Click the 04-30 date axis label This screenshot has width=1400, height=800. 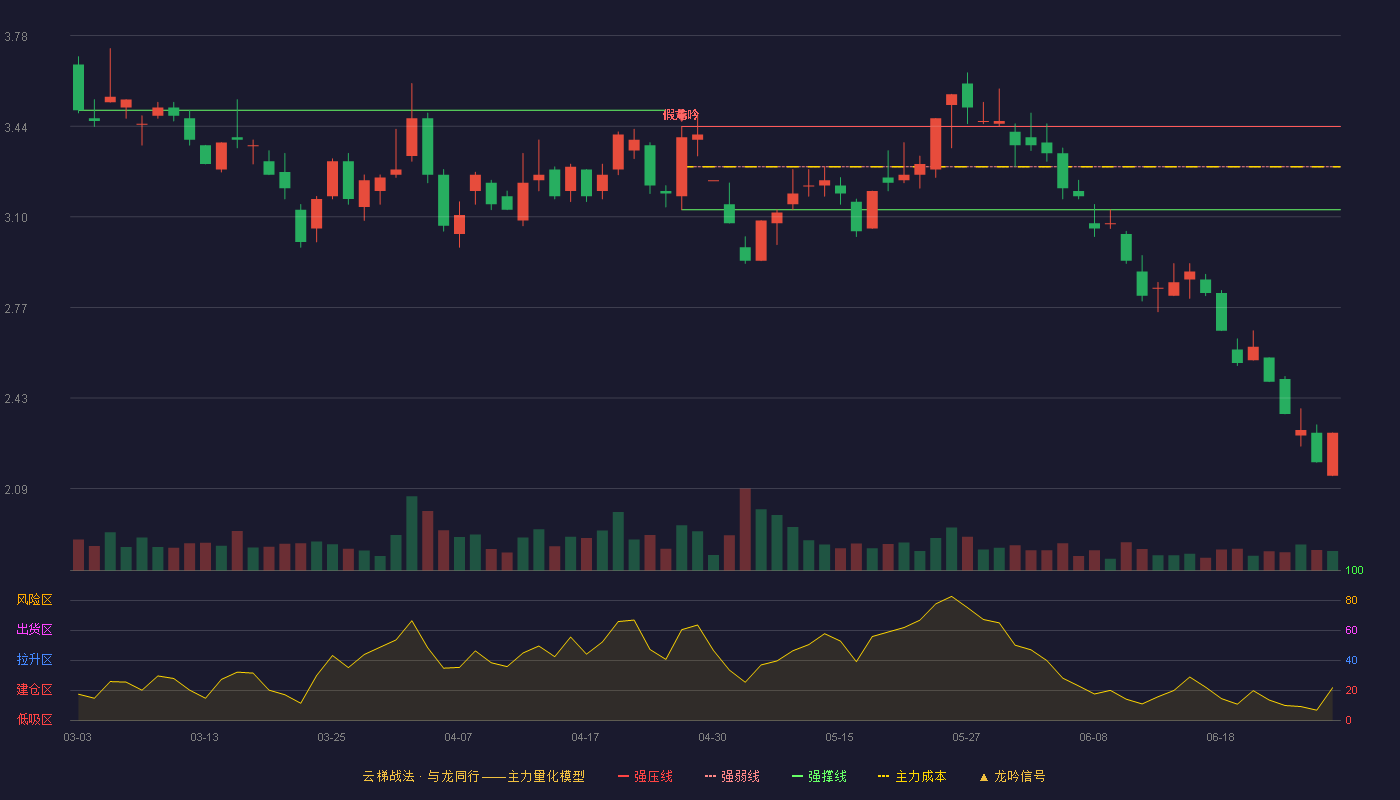712,737
